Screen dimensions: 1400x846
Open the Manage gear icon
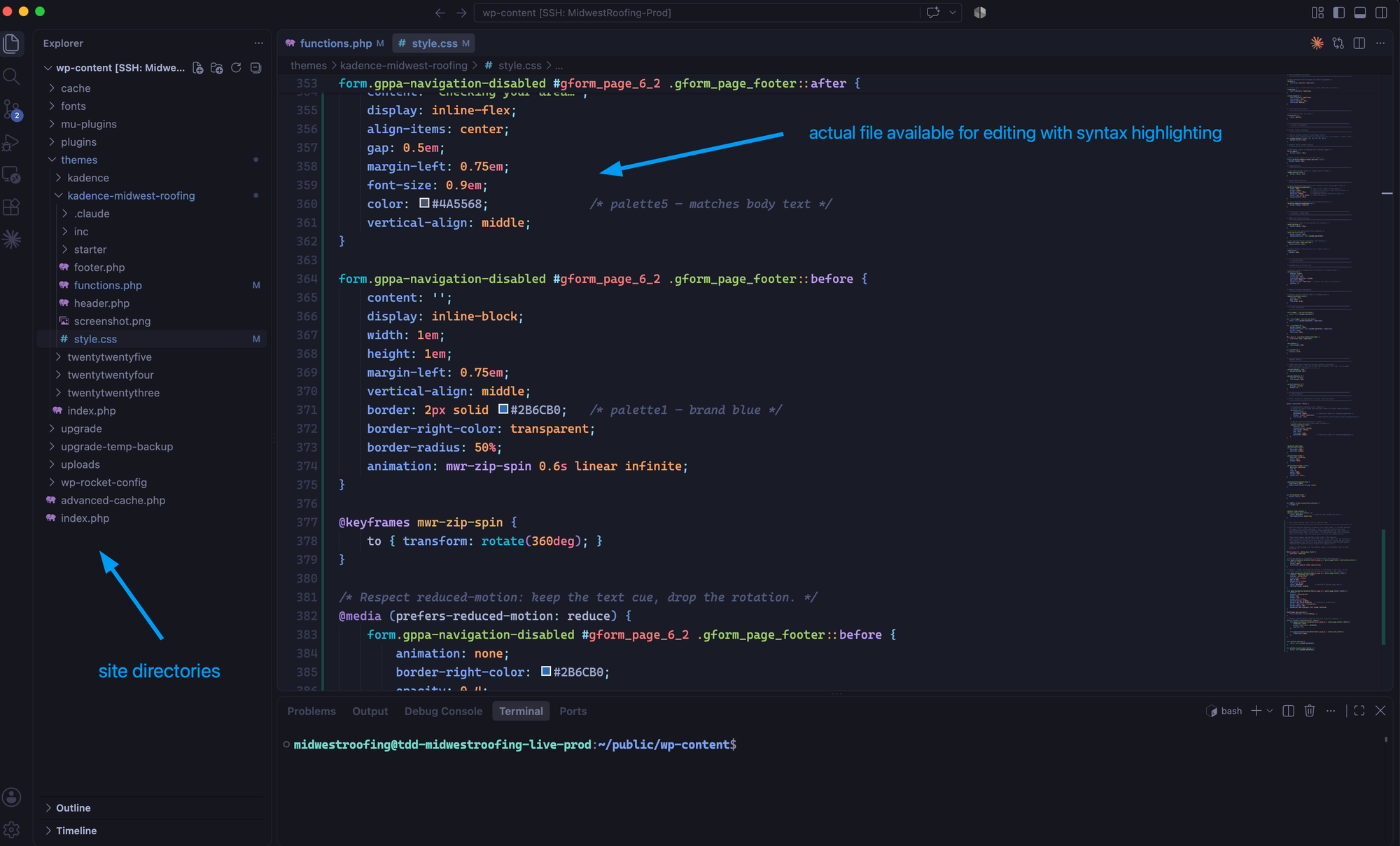(x=11, y=830)
